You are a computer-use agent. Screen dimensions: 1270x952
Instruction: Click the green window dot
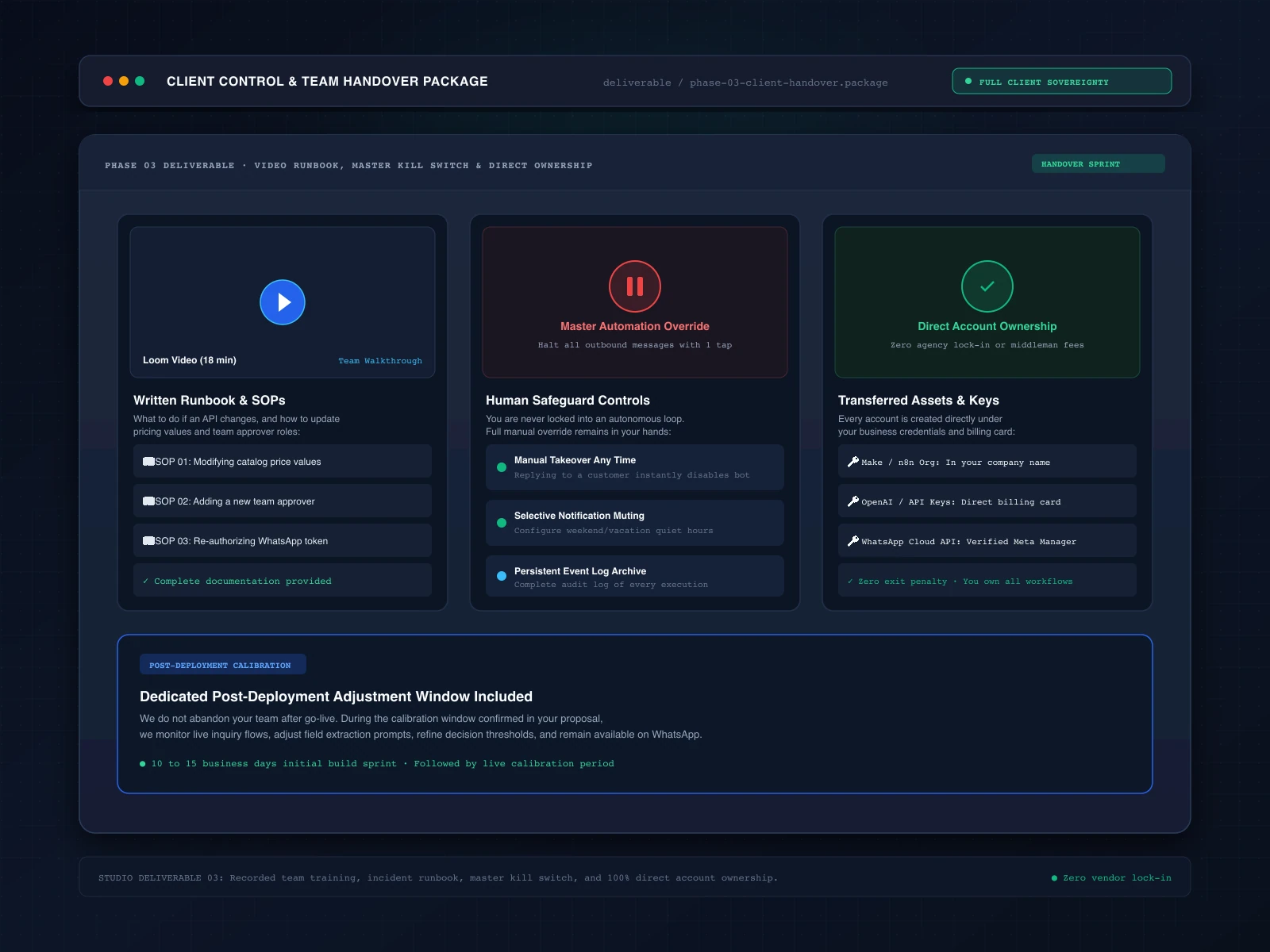[x=140, y=81]
